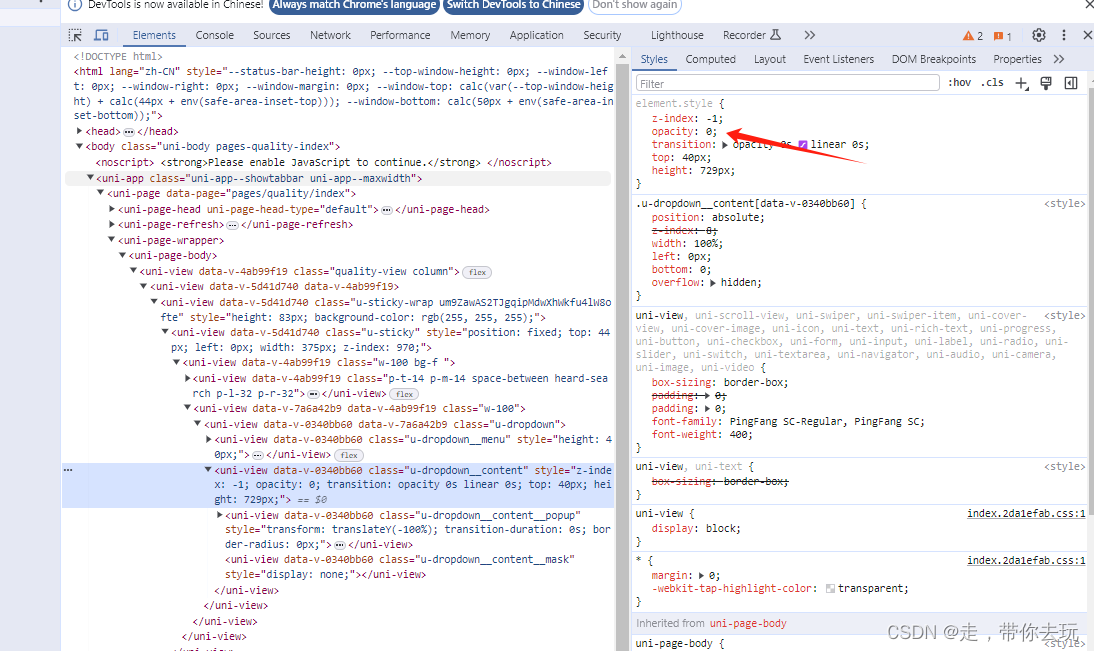Image resolution: width=1094 pixels, height=651 pixels.
Task: Open transparent color swatch picker
Action: coord(830,589)
